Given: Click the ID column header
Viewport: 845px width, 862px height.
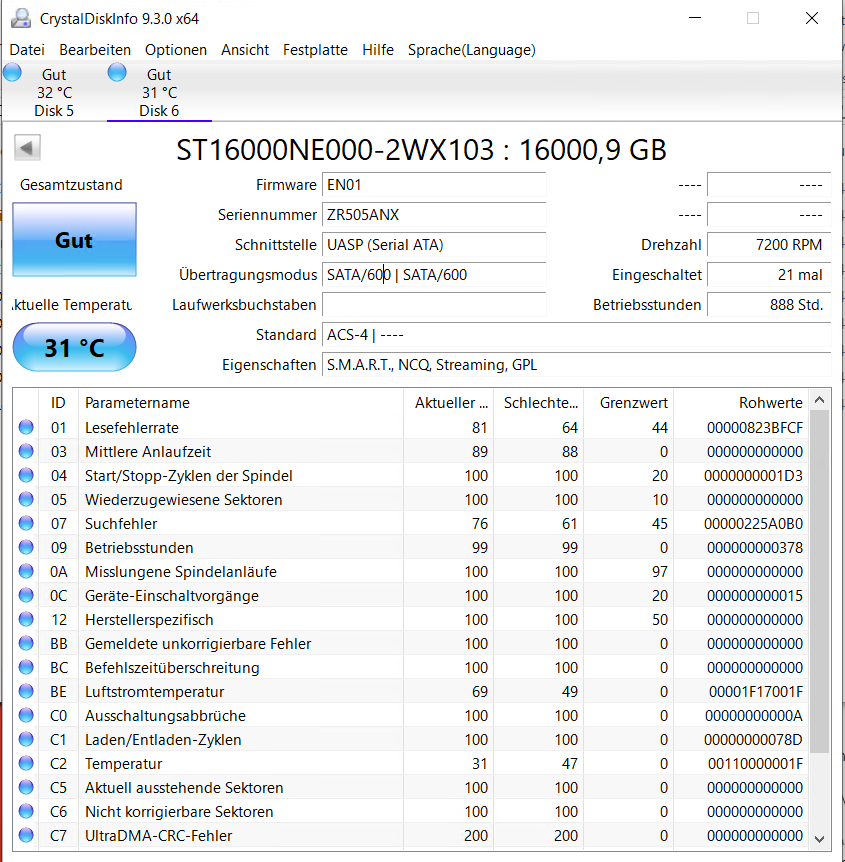Looking at the screenshot, I should click(58, 402).
